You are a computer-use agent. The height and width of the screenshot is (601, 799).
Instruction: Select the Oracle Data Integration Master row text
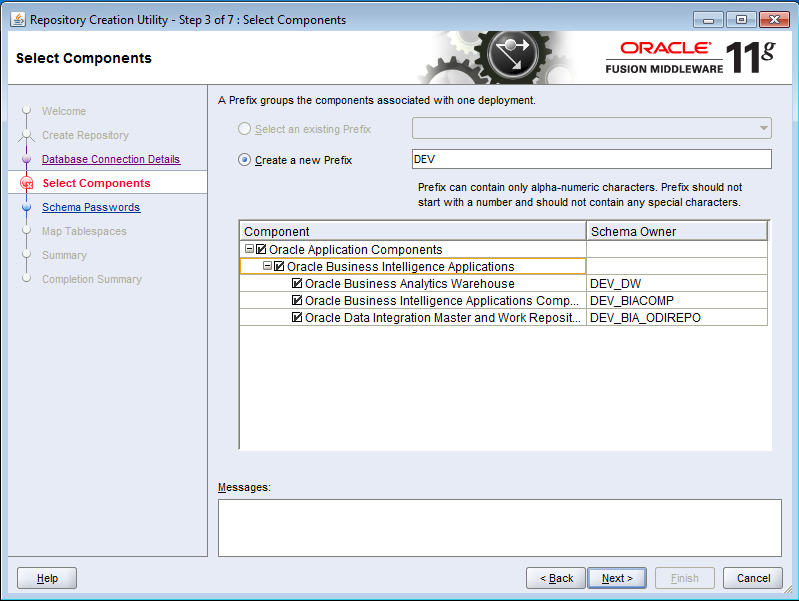coord(442,318)
